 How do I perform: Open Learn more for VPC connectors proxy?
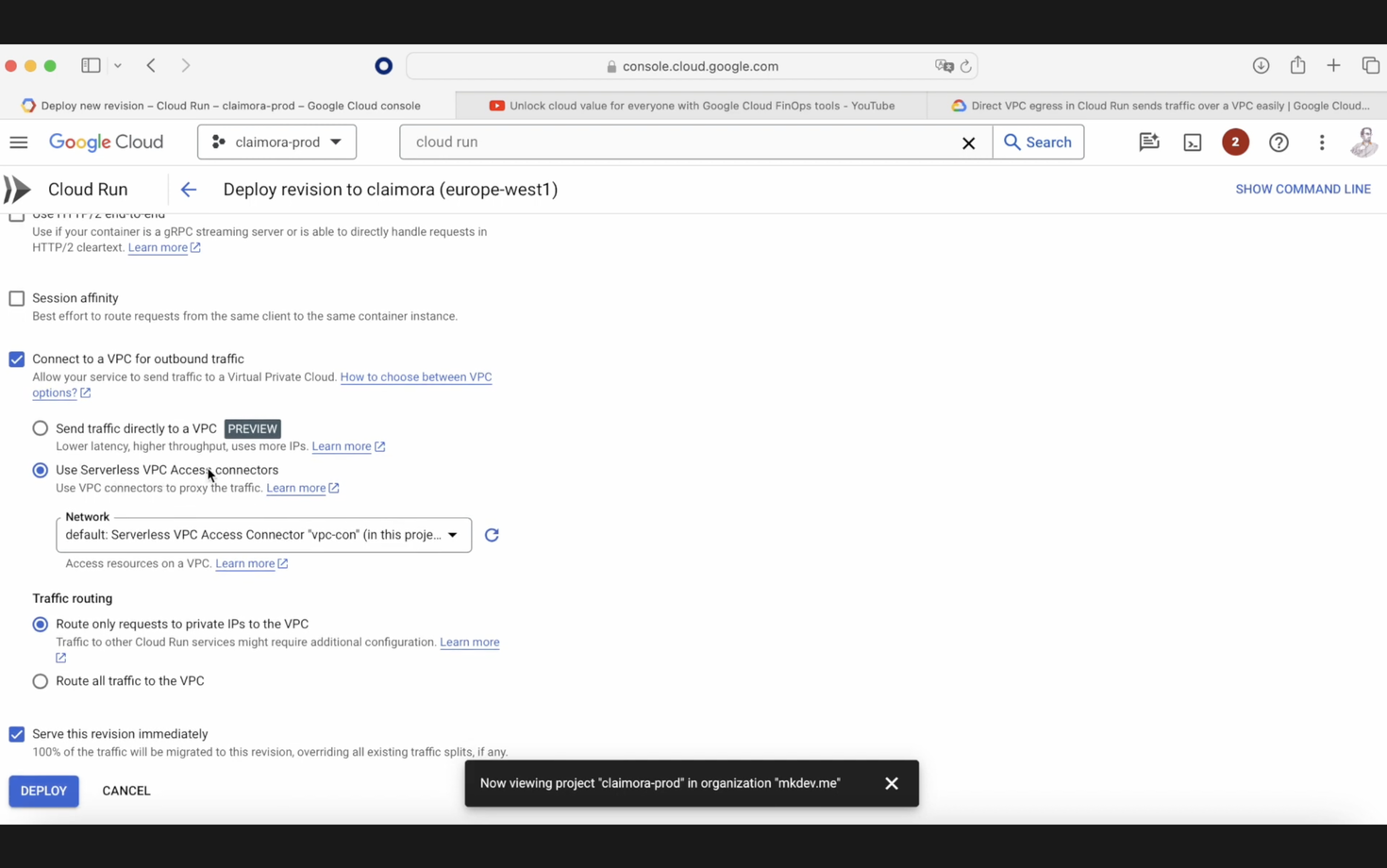[x=303, y=488]
